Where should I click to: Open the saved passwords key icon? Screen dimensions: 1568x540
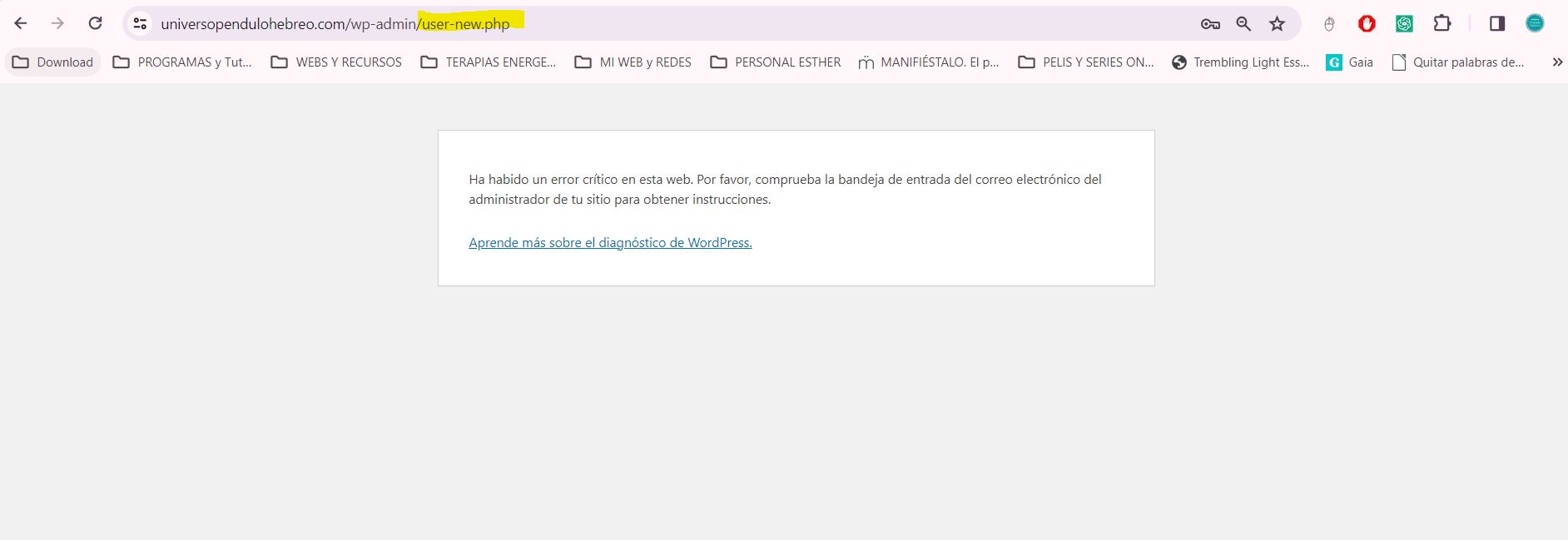click(1210, 24)
